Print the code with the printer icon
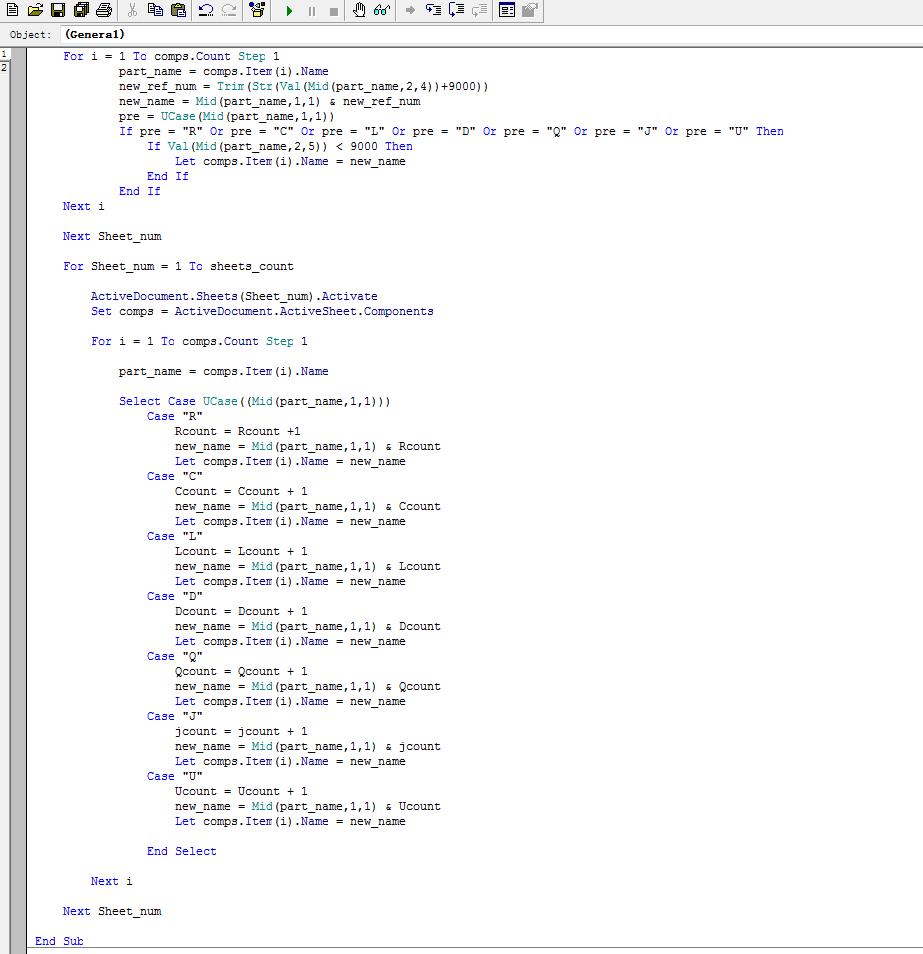Screen dimensions: 923x954 click(104, 11)
